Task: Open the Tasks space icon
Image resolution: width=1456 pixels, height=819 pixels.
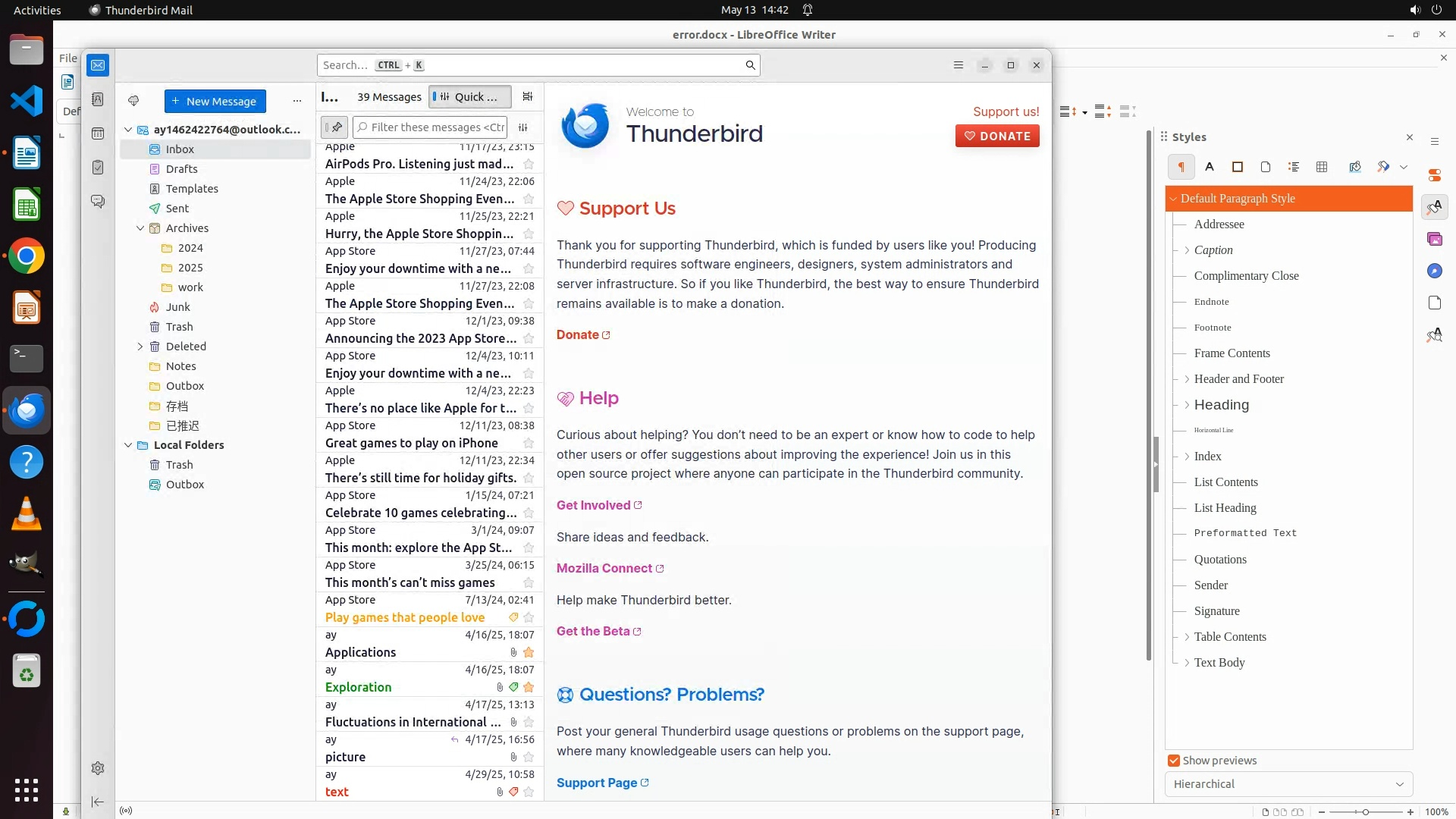Action: click(98, 167)
